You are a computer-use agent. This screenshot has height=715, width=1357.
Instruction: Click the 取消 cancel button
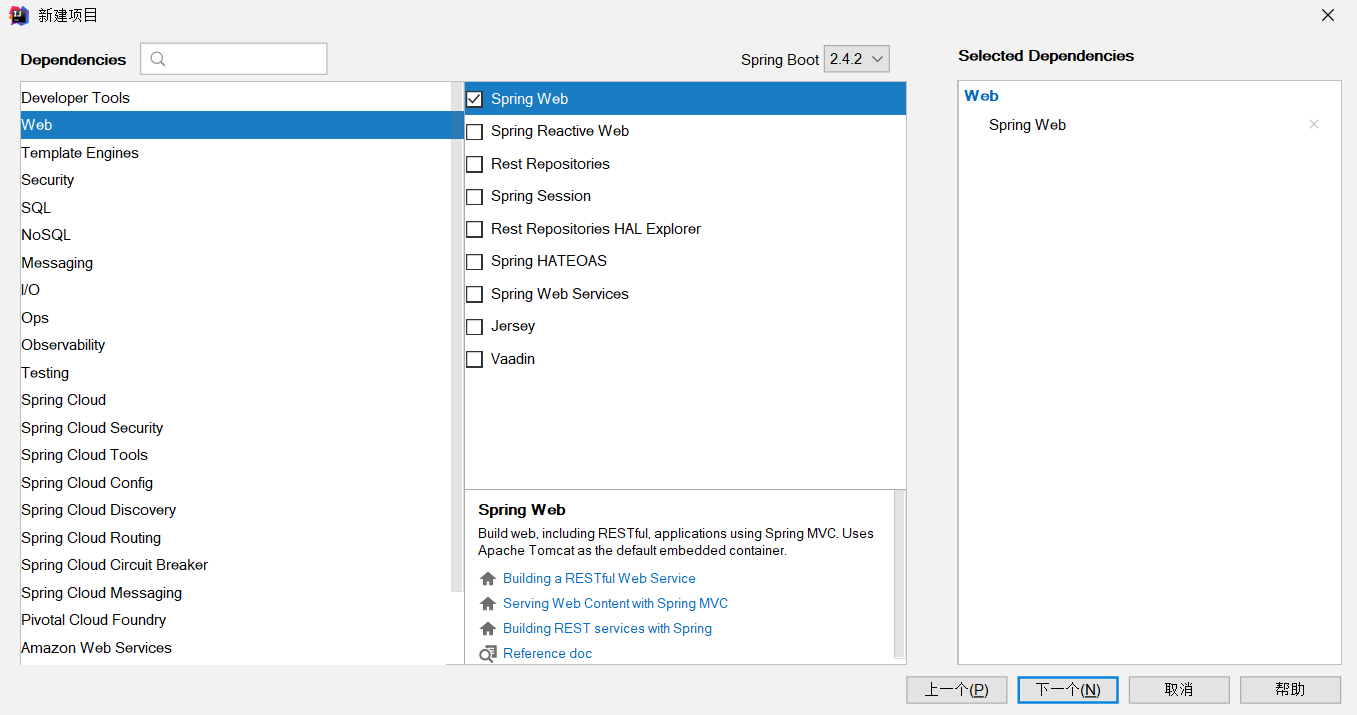(x=1179, y=690)
